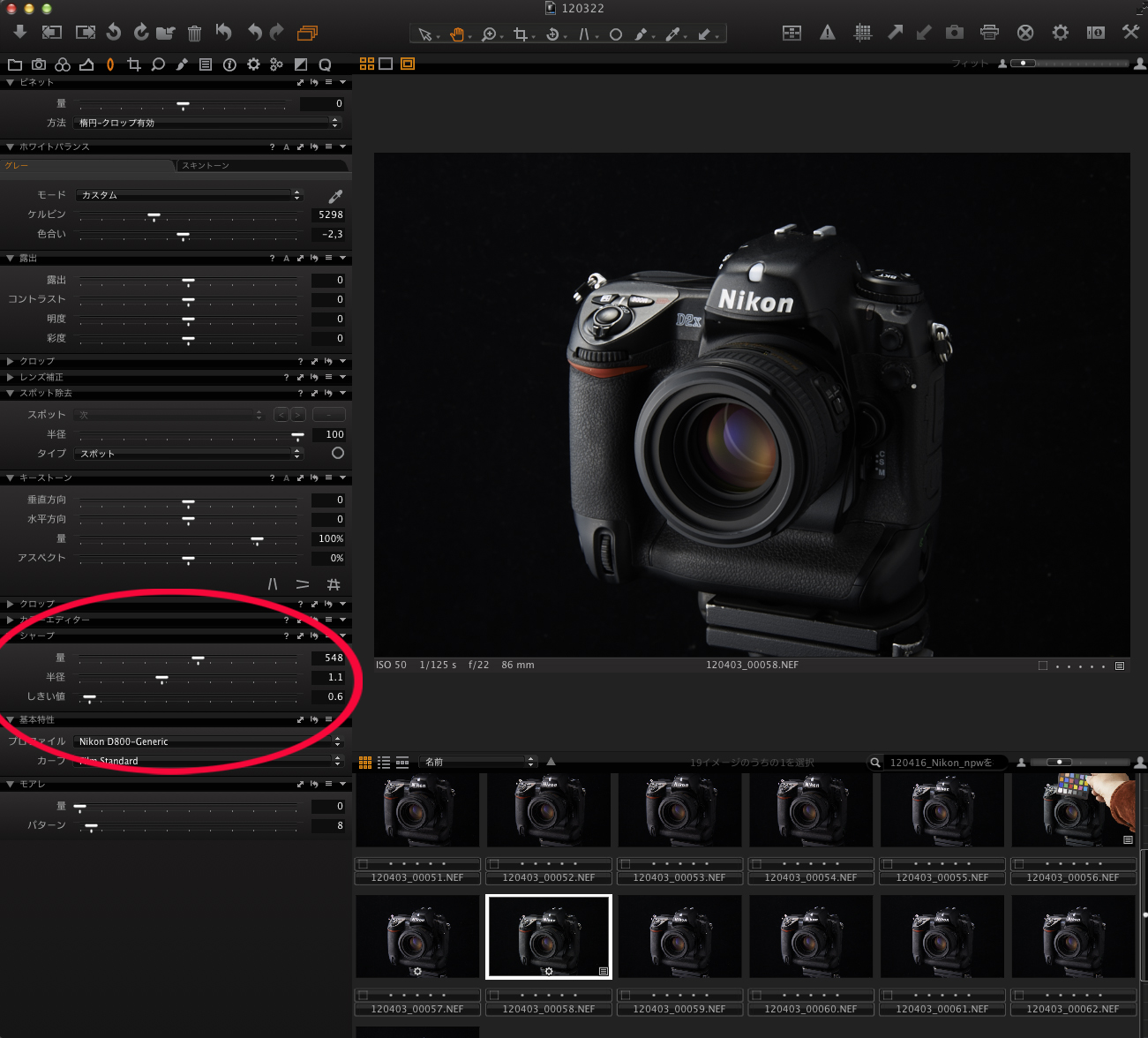Open the orange Lens tool tab

click(110, 64)
